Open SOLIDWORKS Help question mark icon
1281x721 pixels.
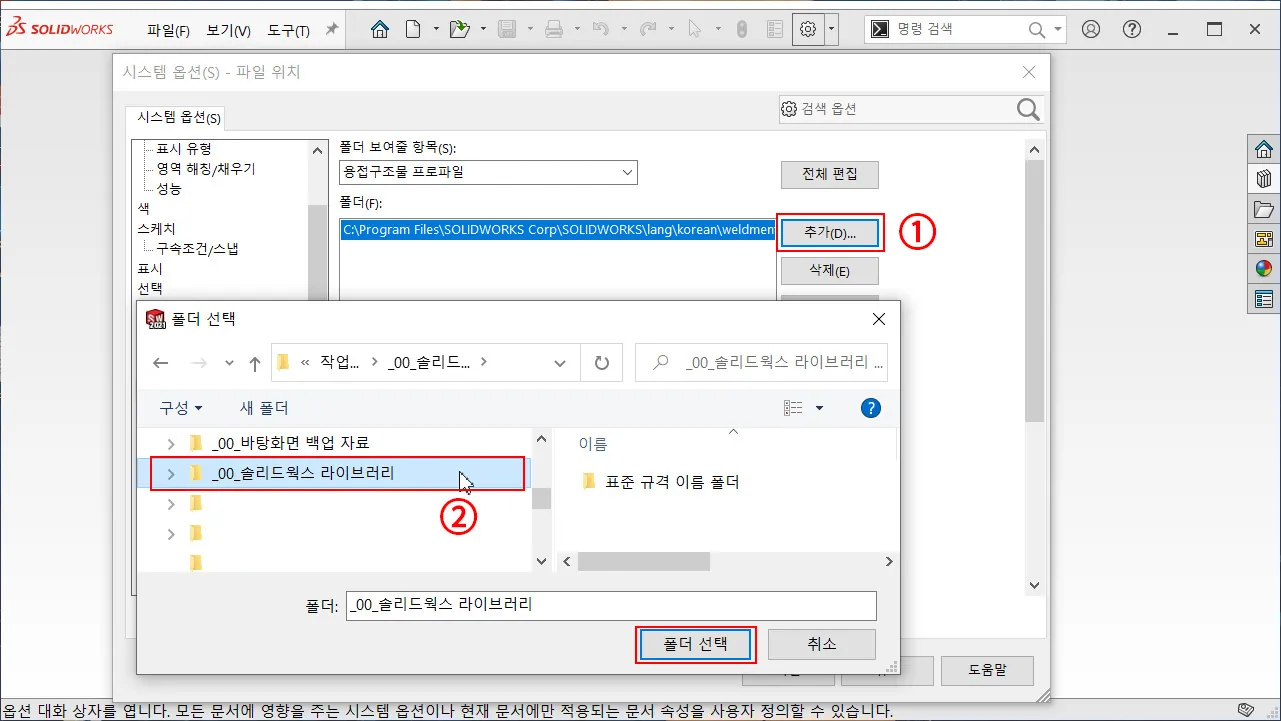[1131, 29]
